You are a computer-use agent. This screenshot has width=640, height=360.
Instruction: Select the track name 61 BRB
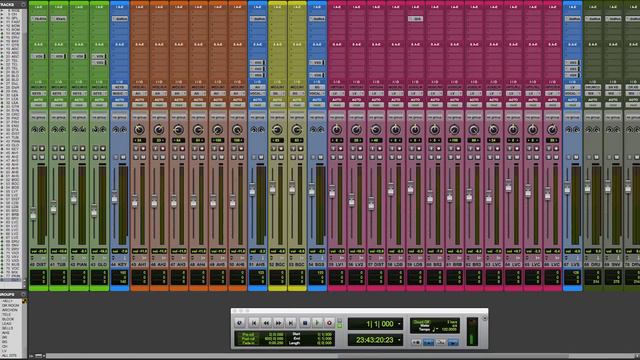454,265
